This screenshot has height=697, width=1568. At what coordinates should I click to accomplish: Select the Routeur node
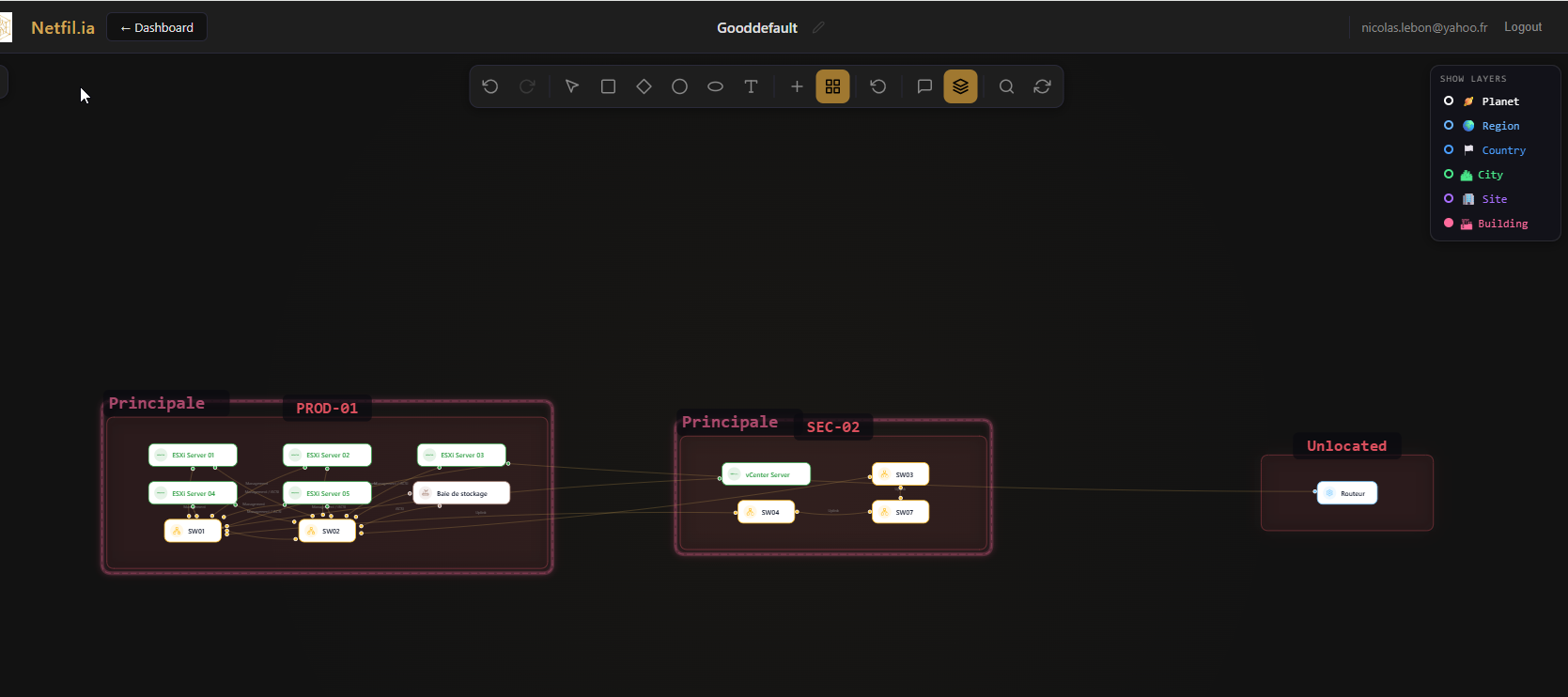tap(1347, 493)
